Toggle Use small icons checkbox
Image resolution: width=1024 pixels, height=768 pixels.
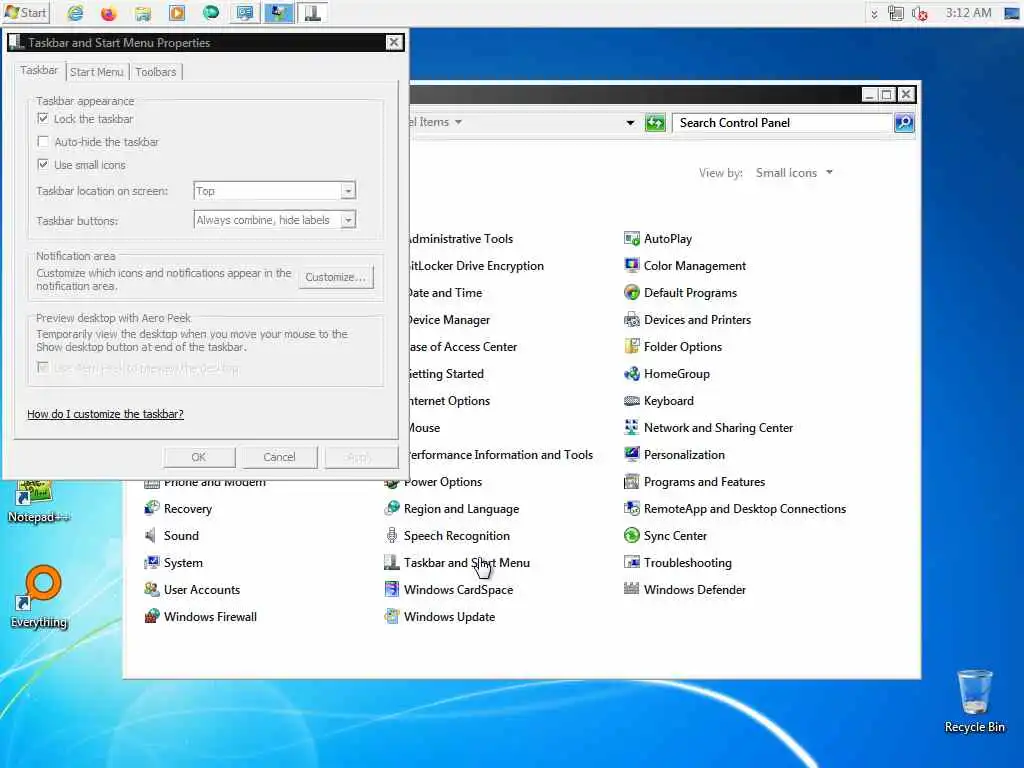tap(43, 165)
